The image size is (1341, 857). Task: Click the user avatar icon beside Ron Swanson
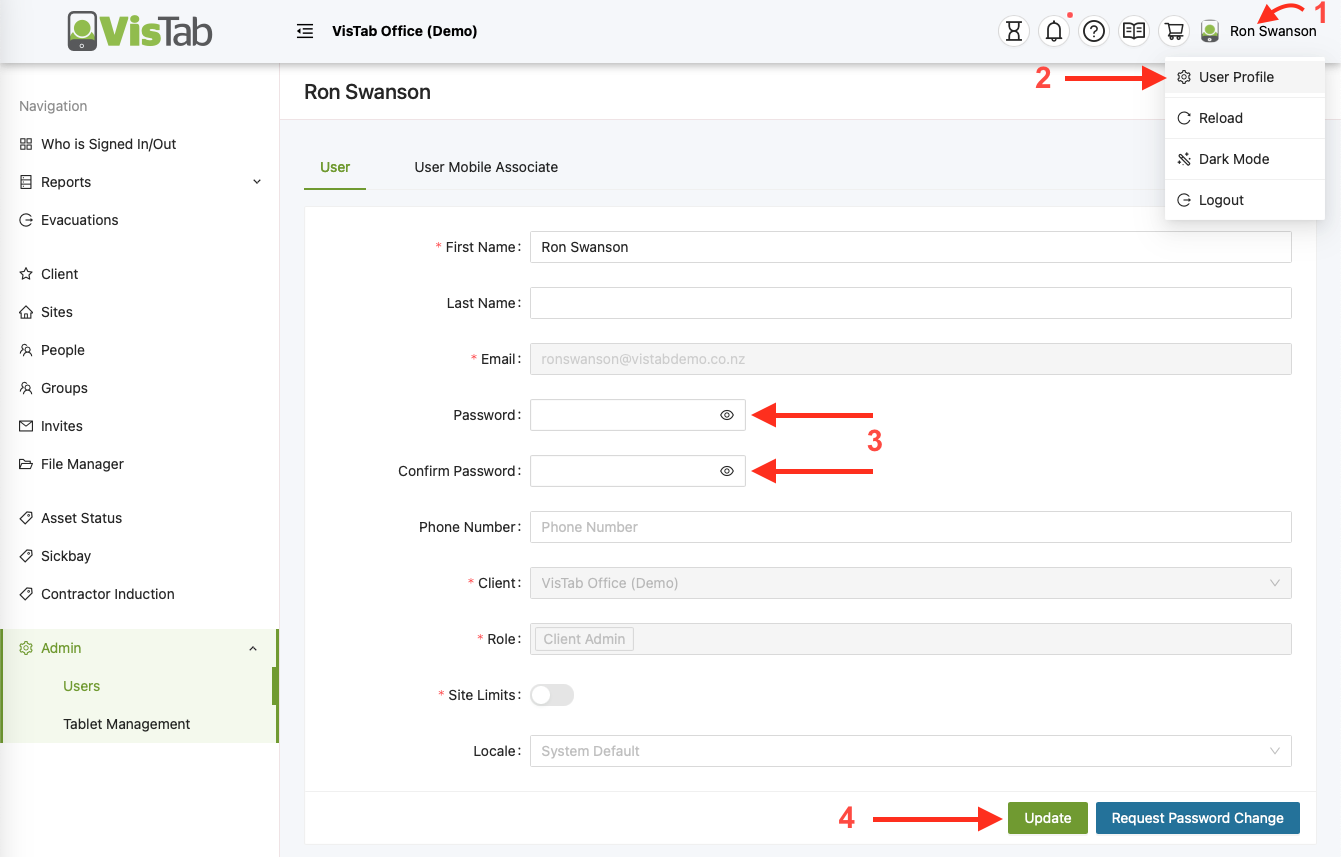point(1210,31)
